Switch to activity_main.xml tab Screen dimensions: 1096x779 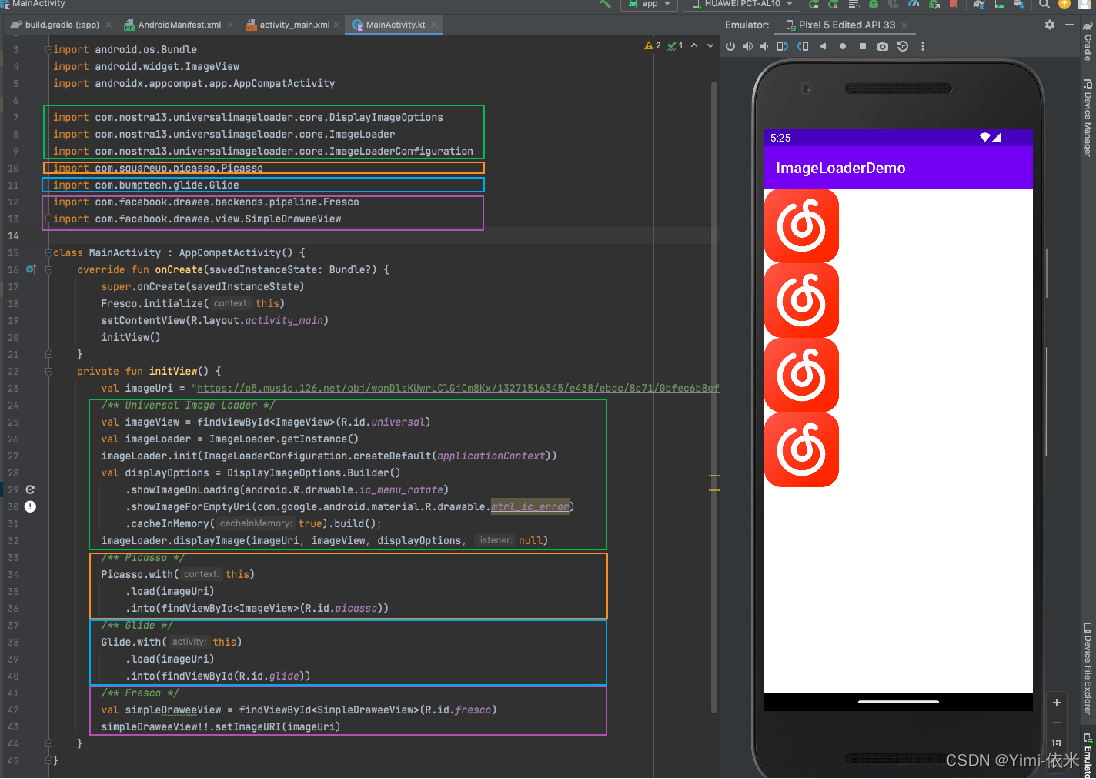tap(294, 24)
